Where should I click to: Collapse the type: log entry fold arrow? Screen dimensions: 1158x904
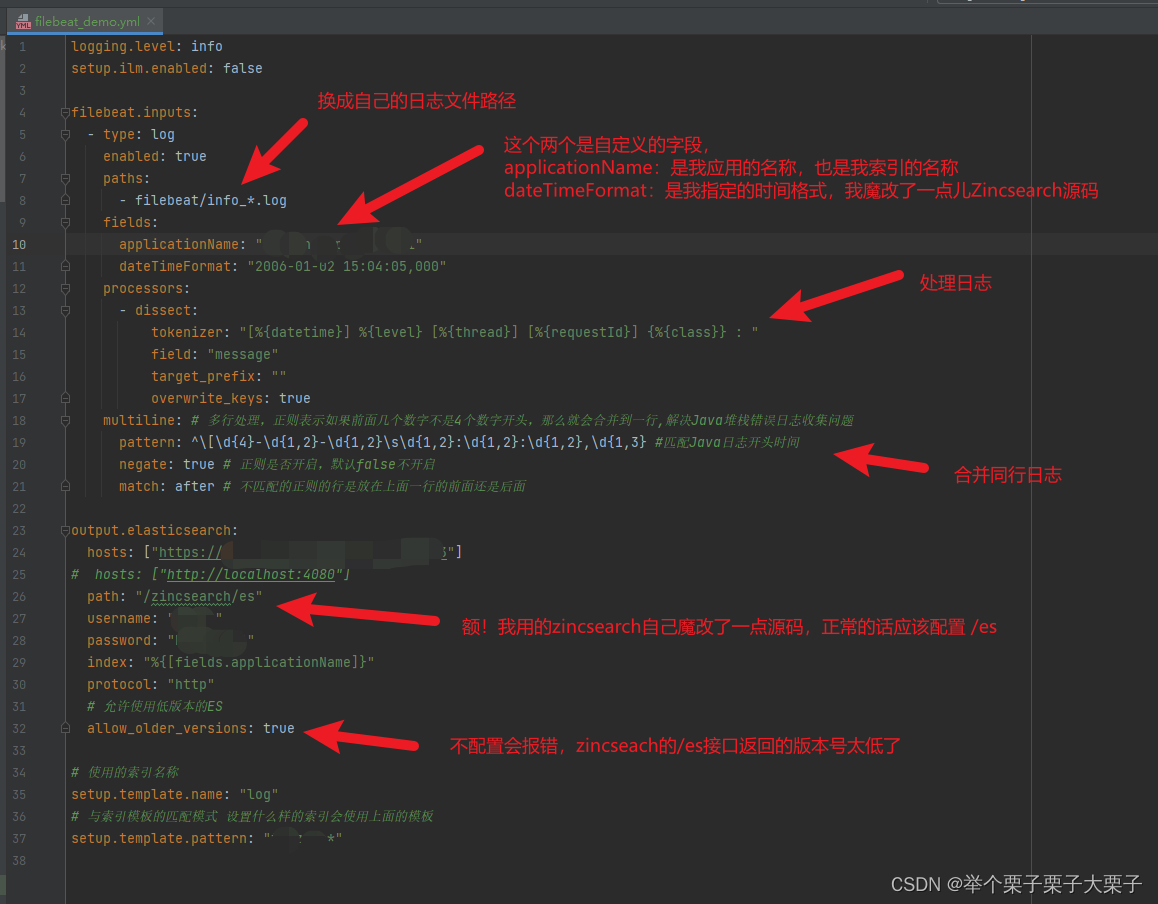click(65, 134)
